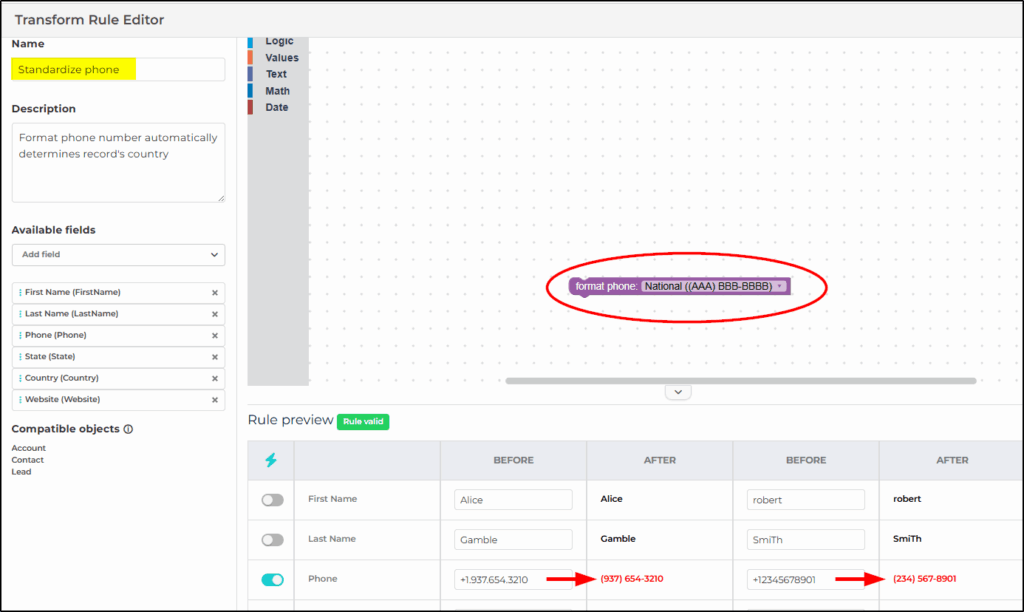Open the Compatible objects info icon

point(129,429)
